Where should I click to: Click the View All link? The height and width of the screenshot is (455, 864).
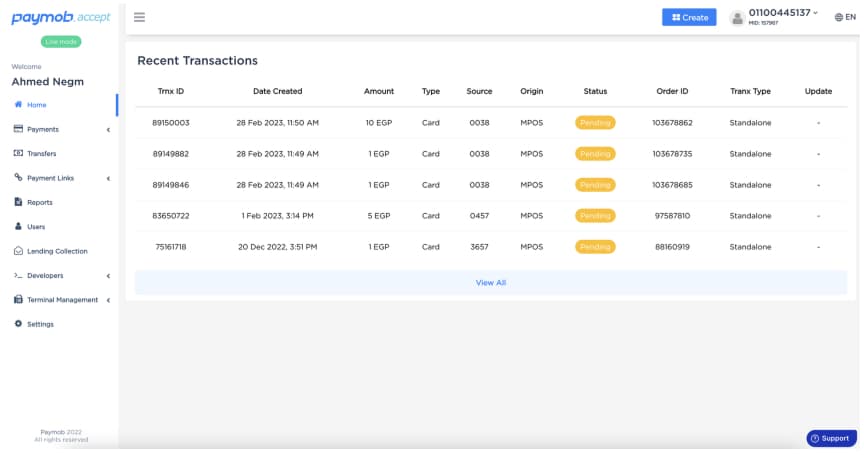[490, 283]
